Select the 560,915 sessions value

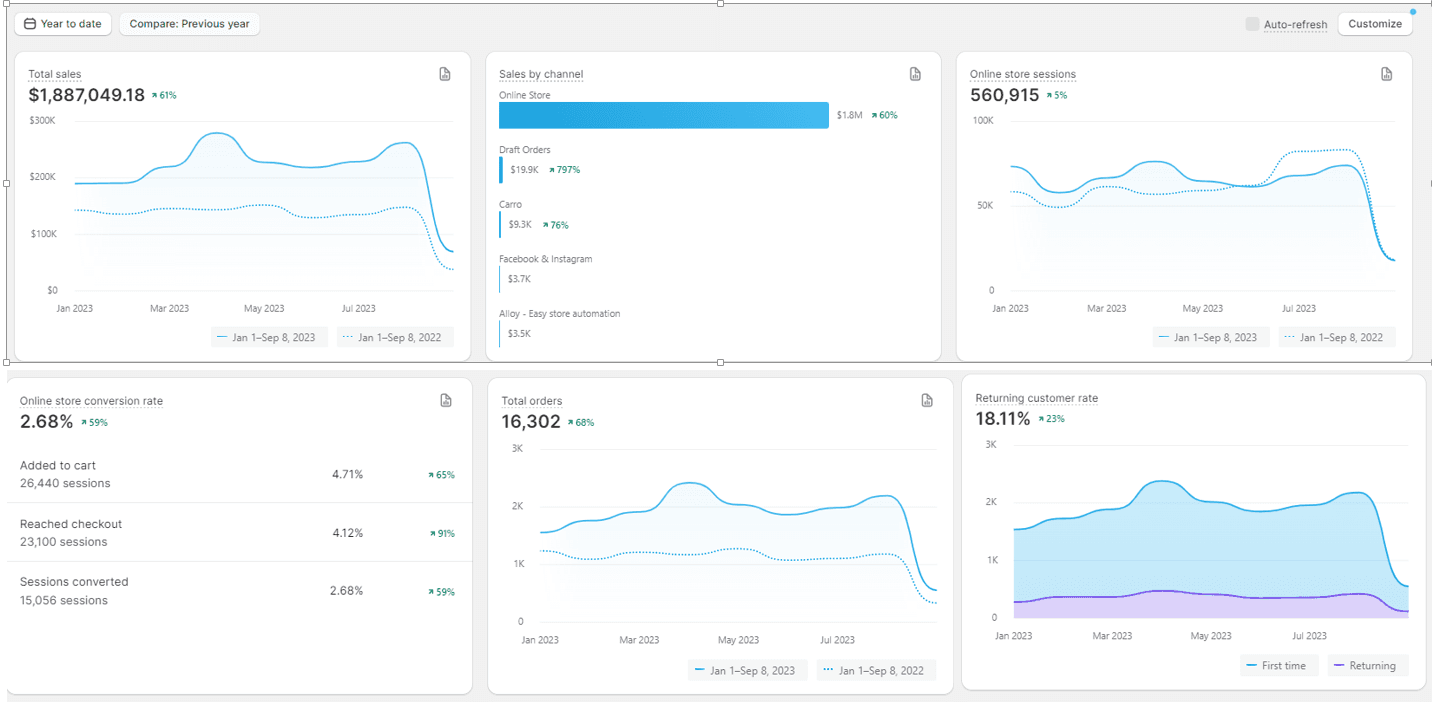[1005, 95]
